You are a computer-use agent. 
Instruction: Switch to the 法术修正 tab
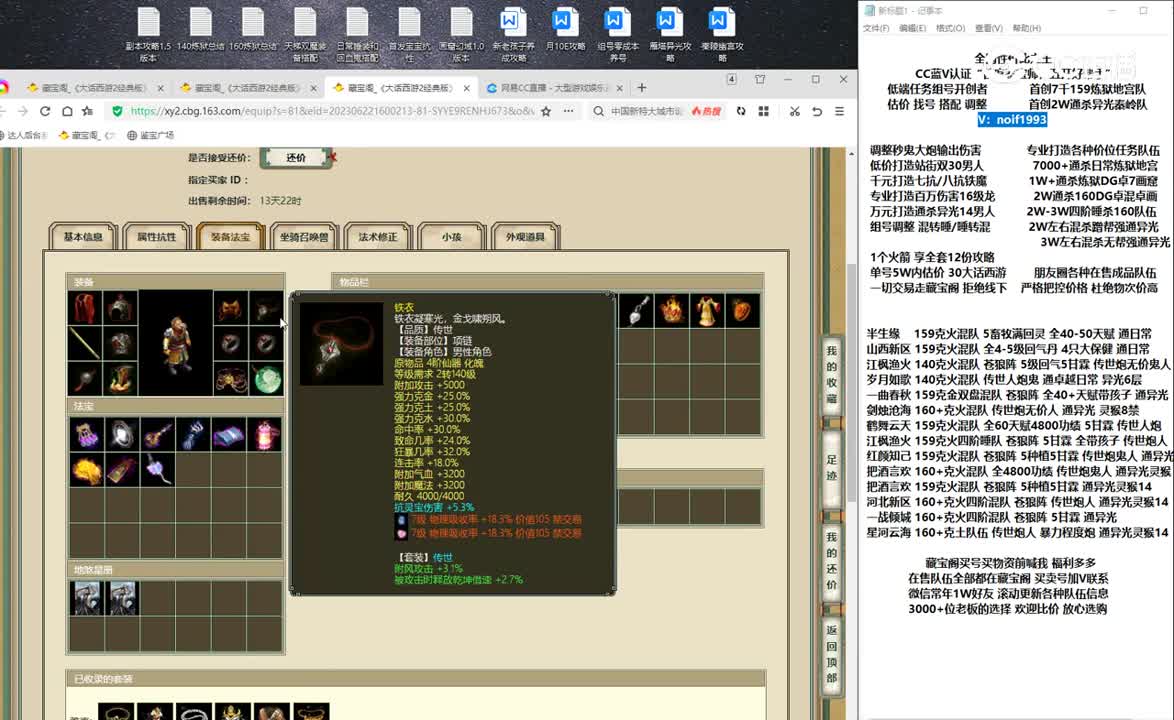[x=377, y=237]
